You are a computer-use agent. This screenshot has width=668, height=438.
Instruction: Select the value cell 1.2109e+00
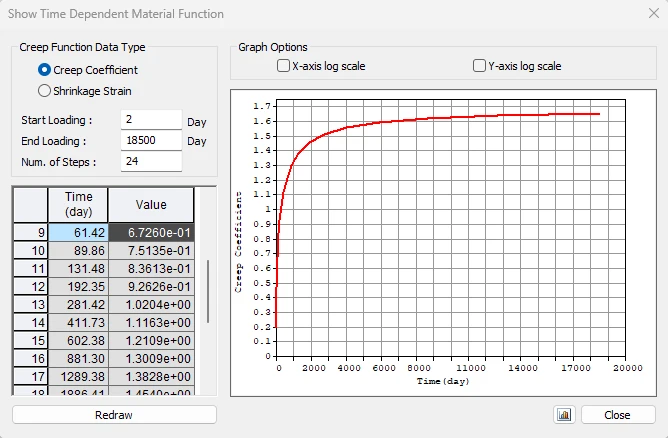(x=152, y=340)
